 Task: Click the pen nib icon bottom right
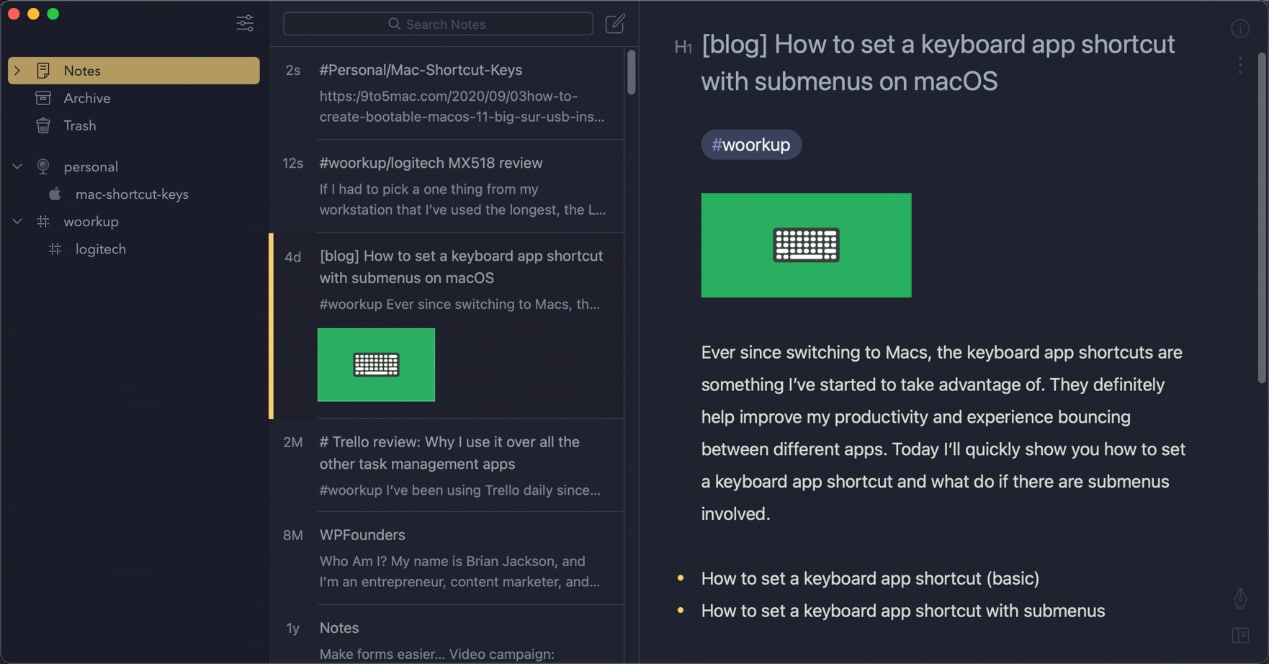(x=1240, y=598)
